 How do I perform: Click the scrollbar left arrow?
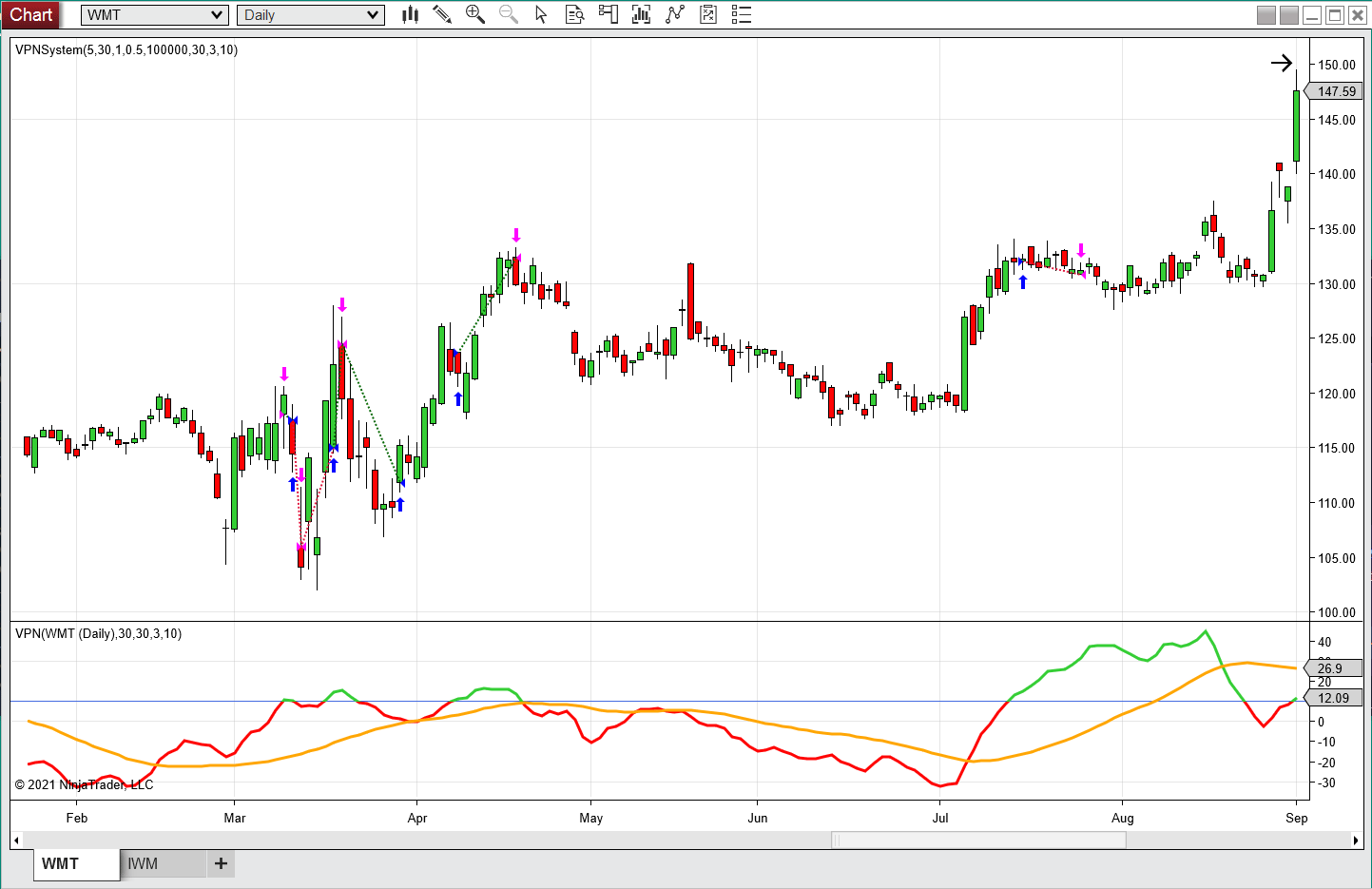[15, 841]
